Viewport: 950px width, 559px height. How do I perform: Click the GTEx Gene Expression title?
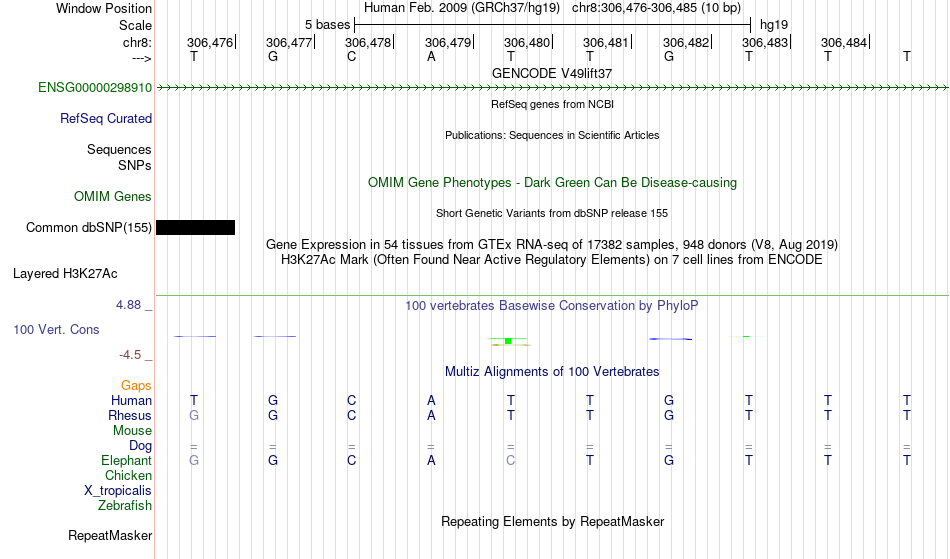tap(552, 245)
